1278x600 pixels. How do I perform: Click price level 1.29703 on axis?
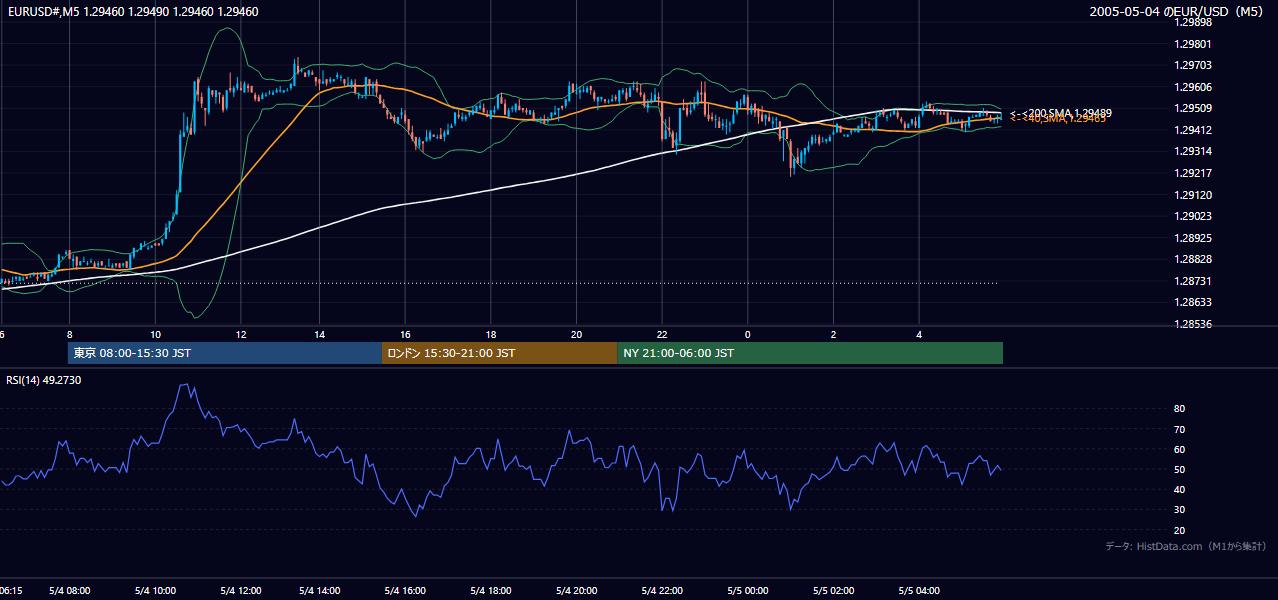pyautogui.click(x=1192, y=65)
